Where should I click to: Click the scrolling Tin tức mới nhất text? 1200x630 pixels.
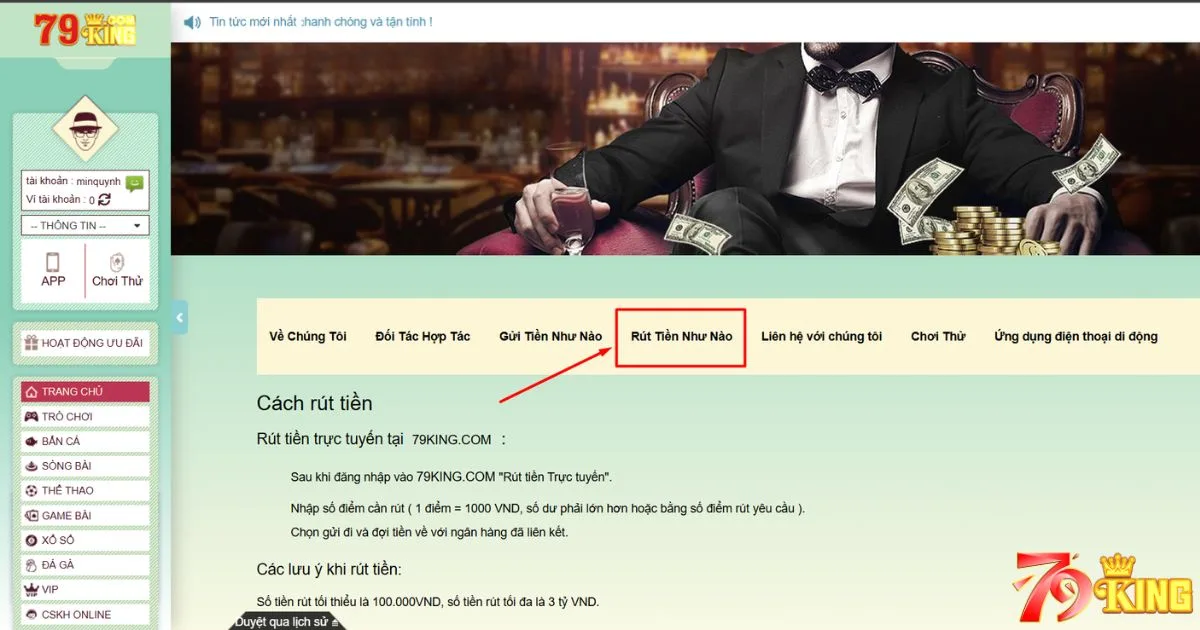[x=321, y=22]
